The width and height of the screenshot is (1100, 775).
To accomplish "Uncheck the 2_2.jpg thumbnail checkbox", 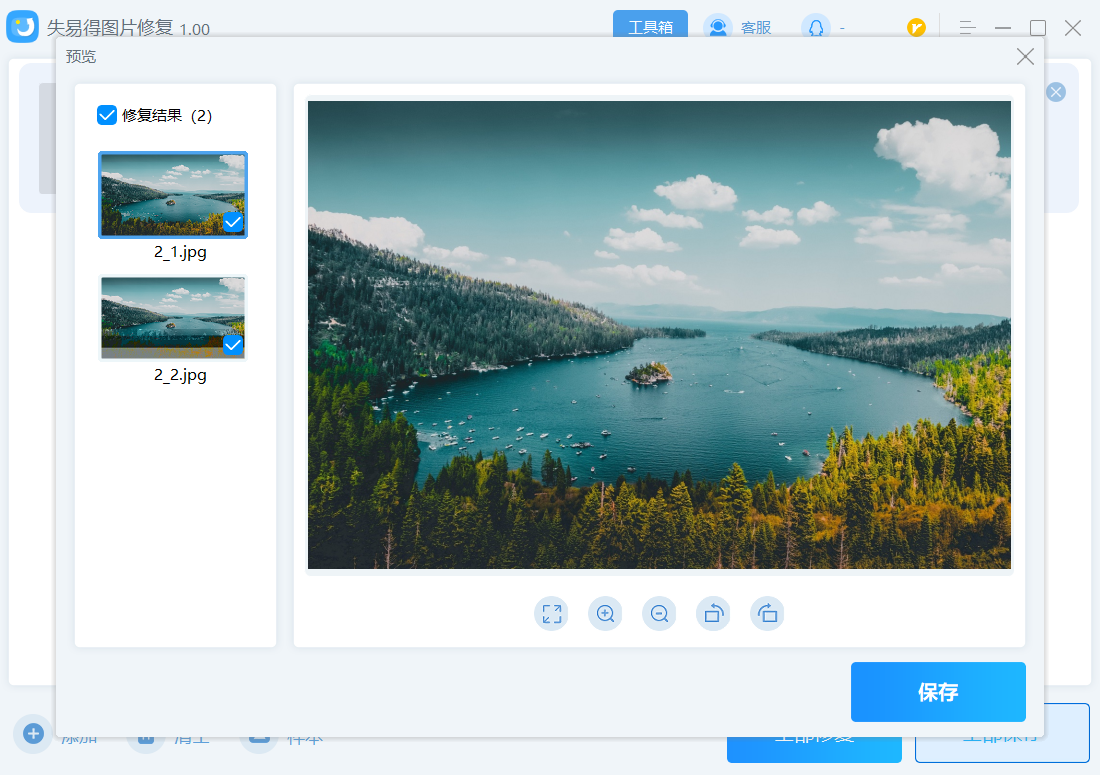I will click(x=233, y=345).
